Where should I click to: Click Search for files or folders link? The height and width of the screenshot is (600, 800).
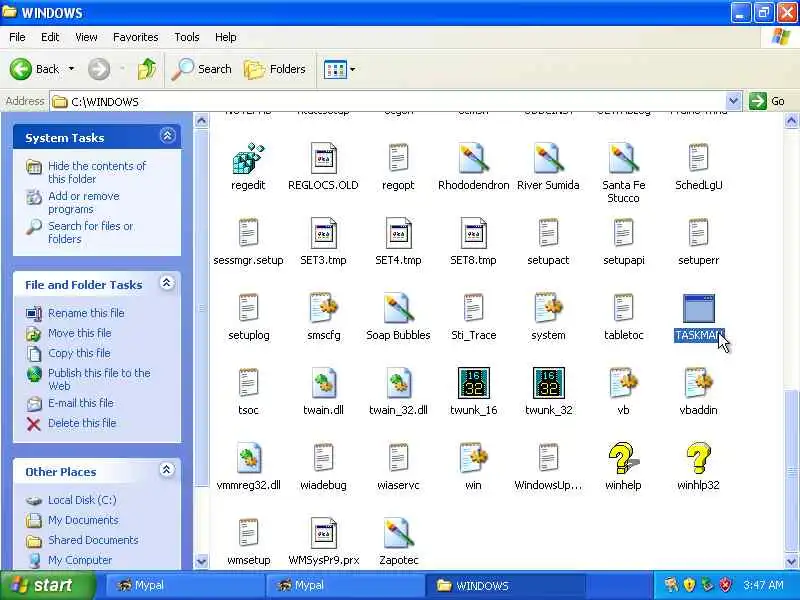90,232
